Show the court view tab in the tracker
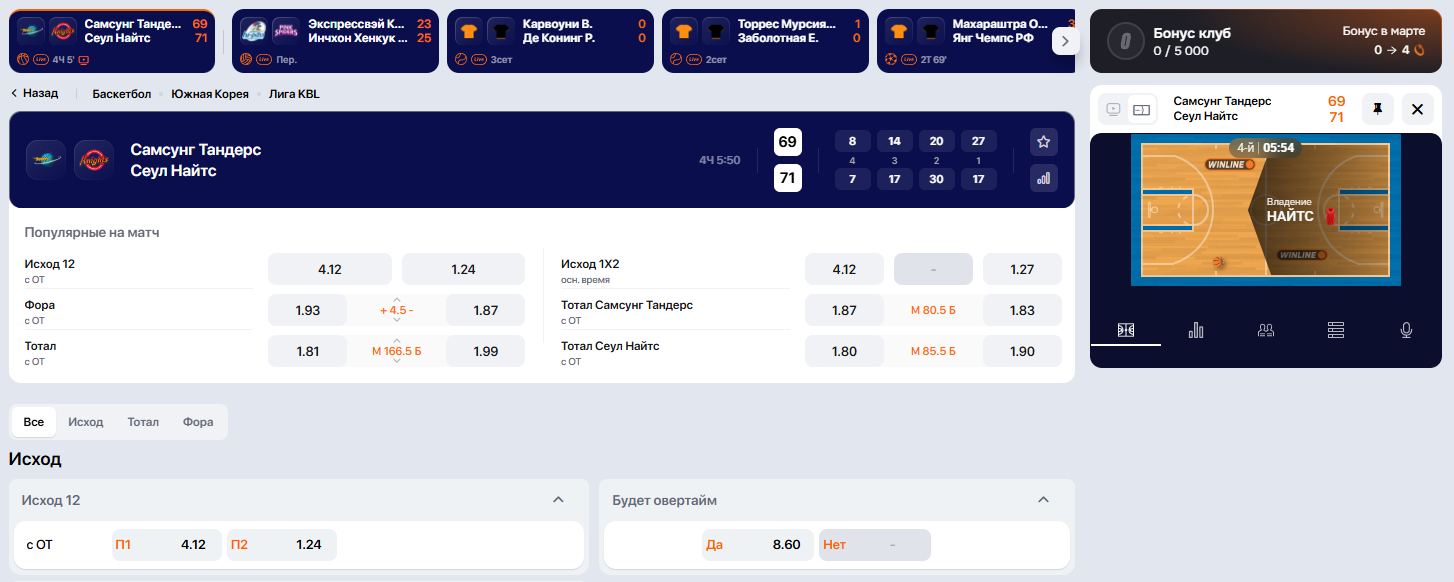The width and height of the screenshot is (1454, 582). point(1126,330)
